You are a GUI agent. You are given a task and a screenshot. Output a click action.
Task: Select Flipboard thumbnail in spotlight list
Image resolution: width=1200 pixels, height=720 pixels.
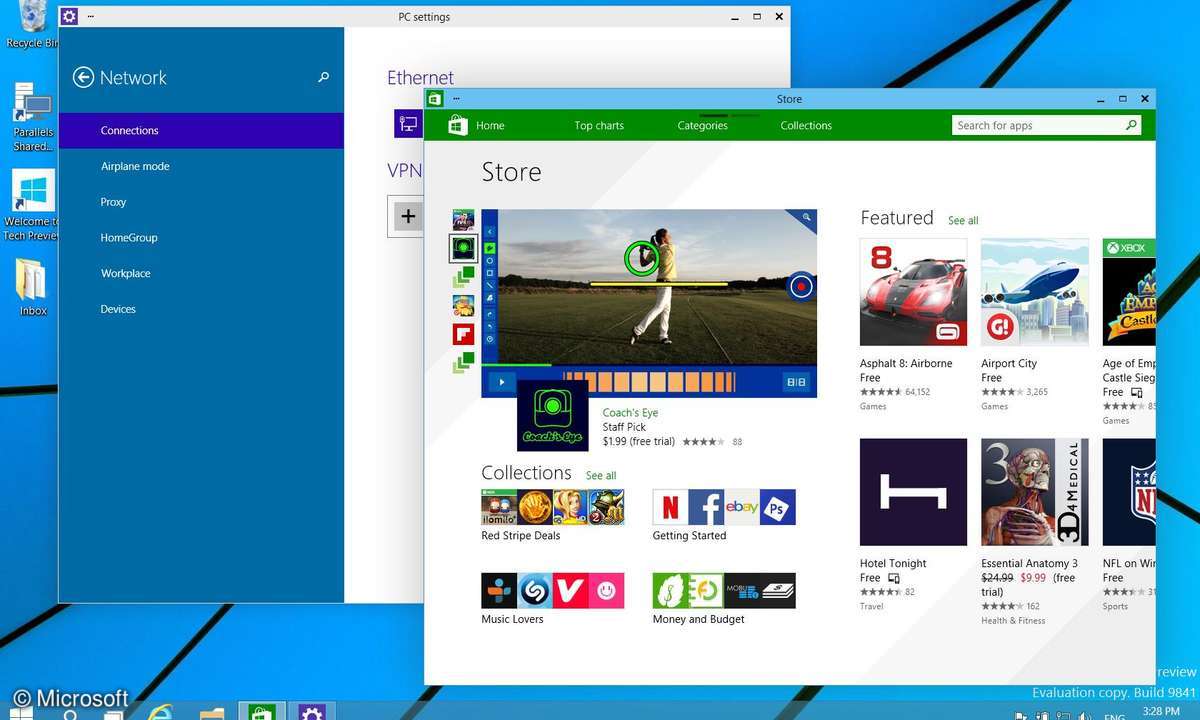coord(463,334)
